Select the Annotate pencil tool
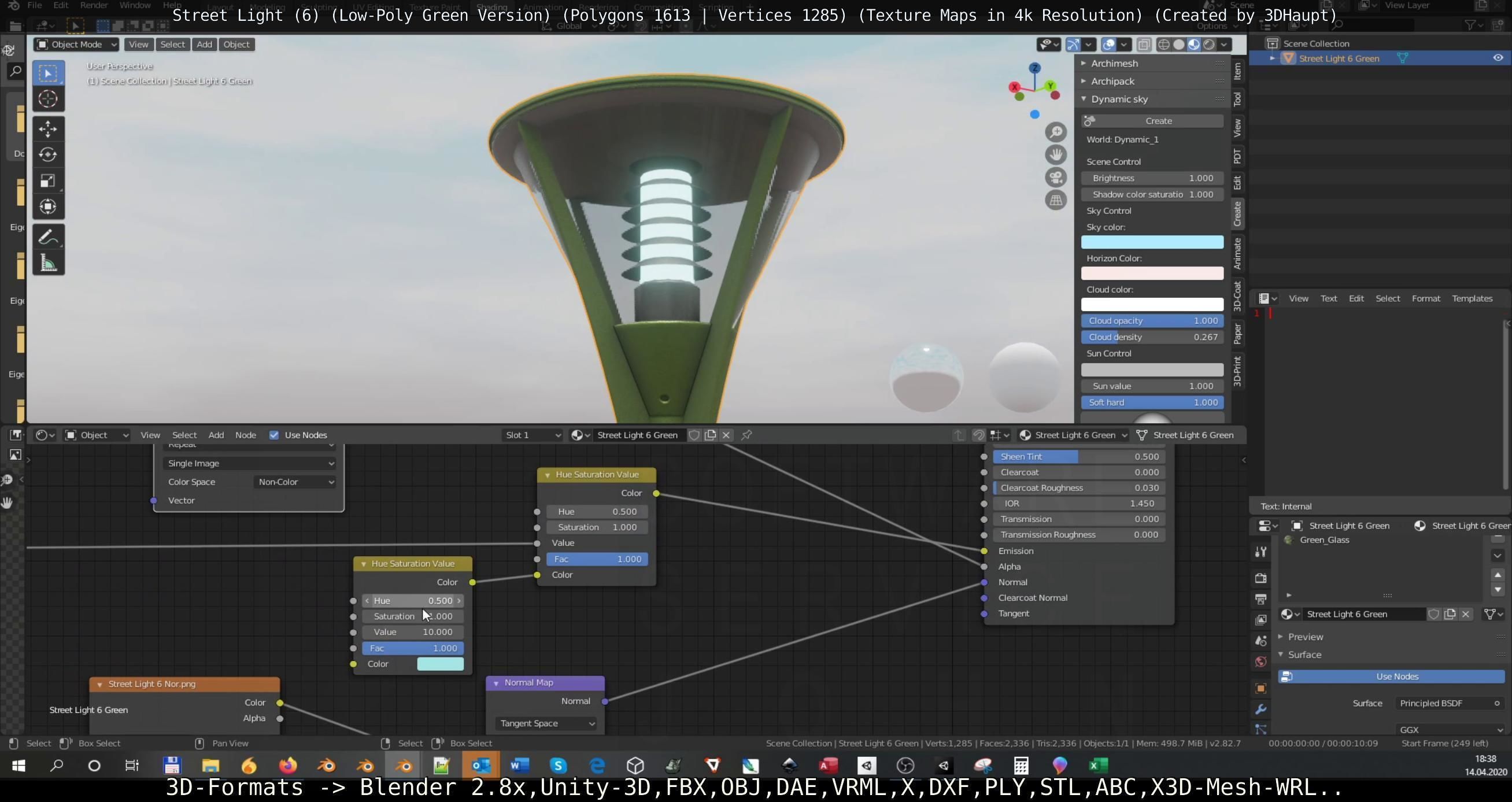The image size is (1512, 802). coord(48,237)
